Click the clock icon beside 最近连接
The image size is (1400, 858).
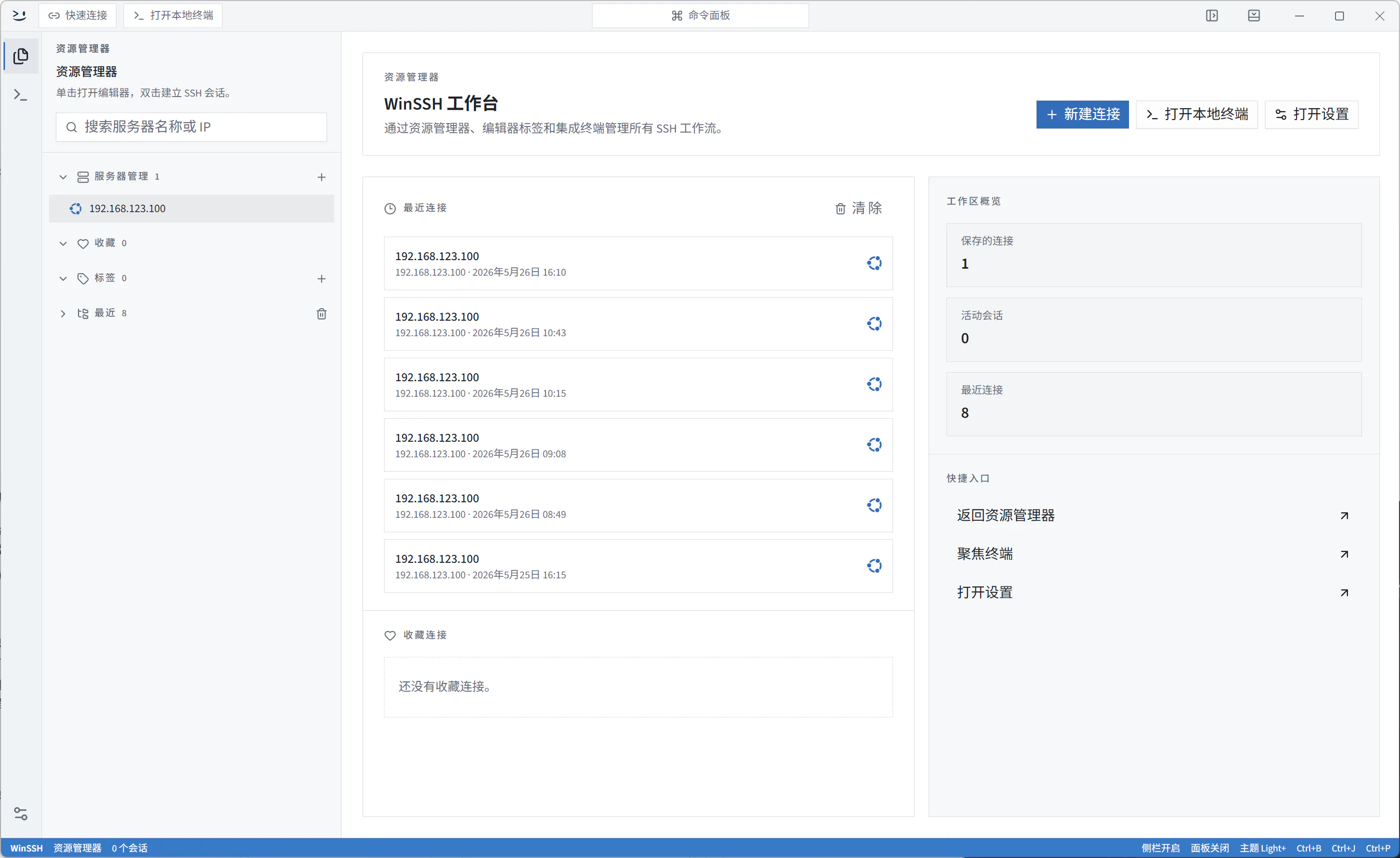(x=390, y=208)
